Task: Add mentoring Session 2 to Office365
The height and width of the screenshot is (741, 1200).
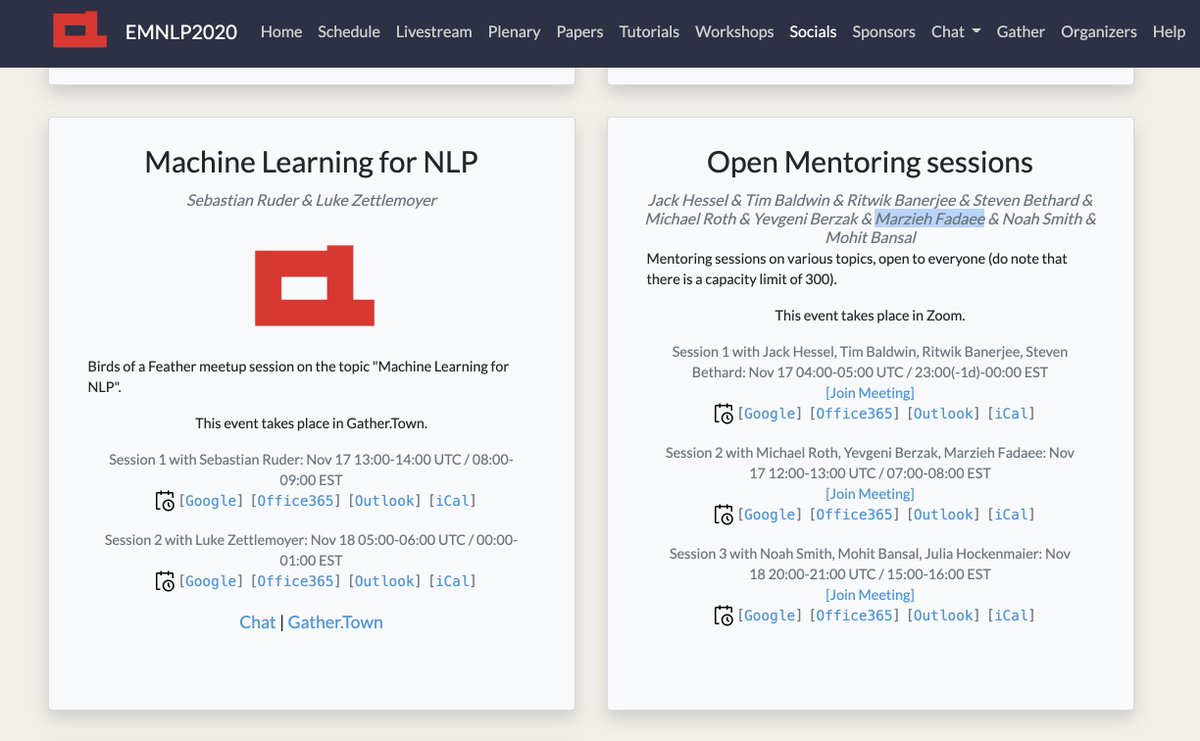Action: (x=855, y=514)
